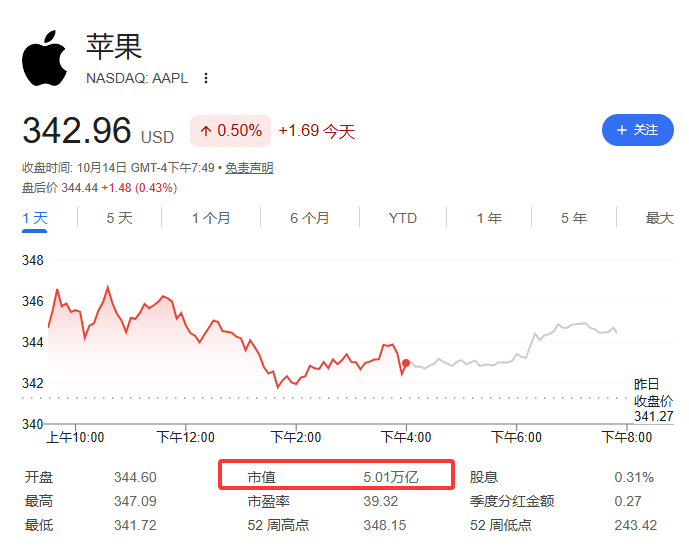Click the 最高 value 347.09
The image size is (689, 558).
tap(135, 501)
